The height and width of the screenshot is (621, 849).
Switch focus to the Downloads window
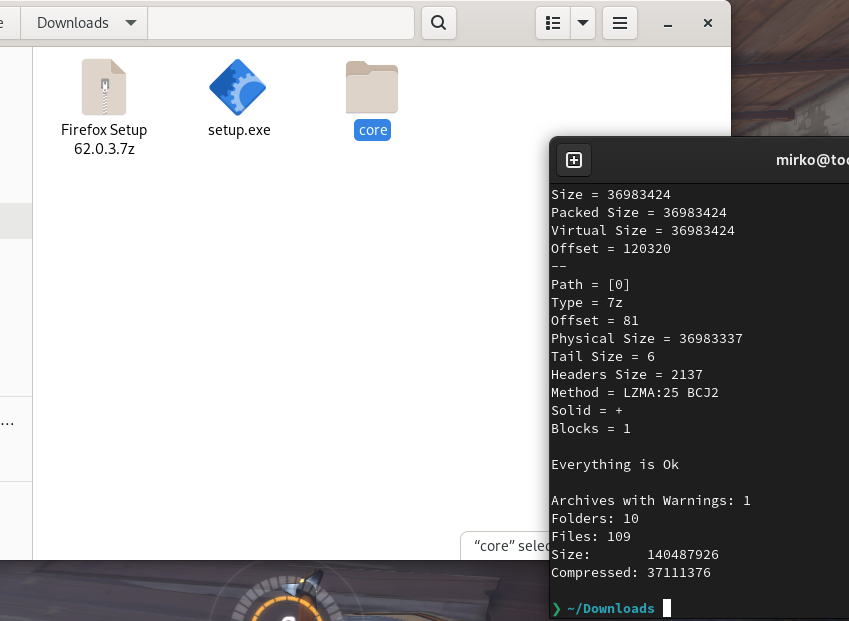tap(250, 300)
